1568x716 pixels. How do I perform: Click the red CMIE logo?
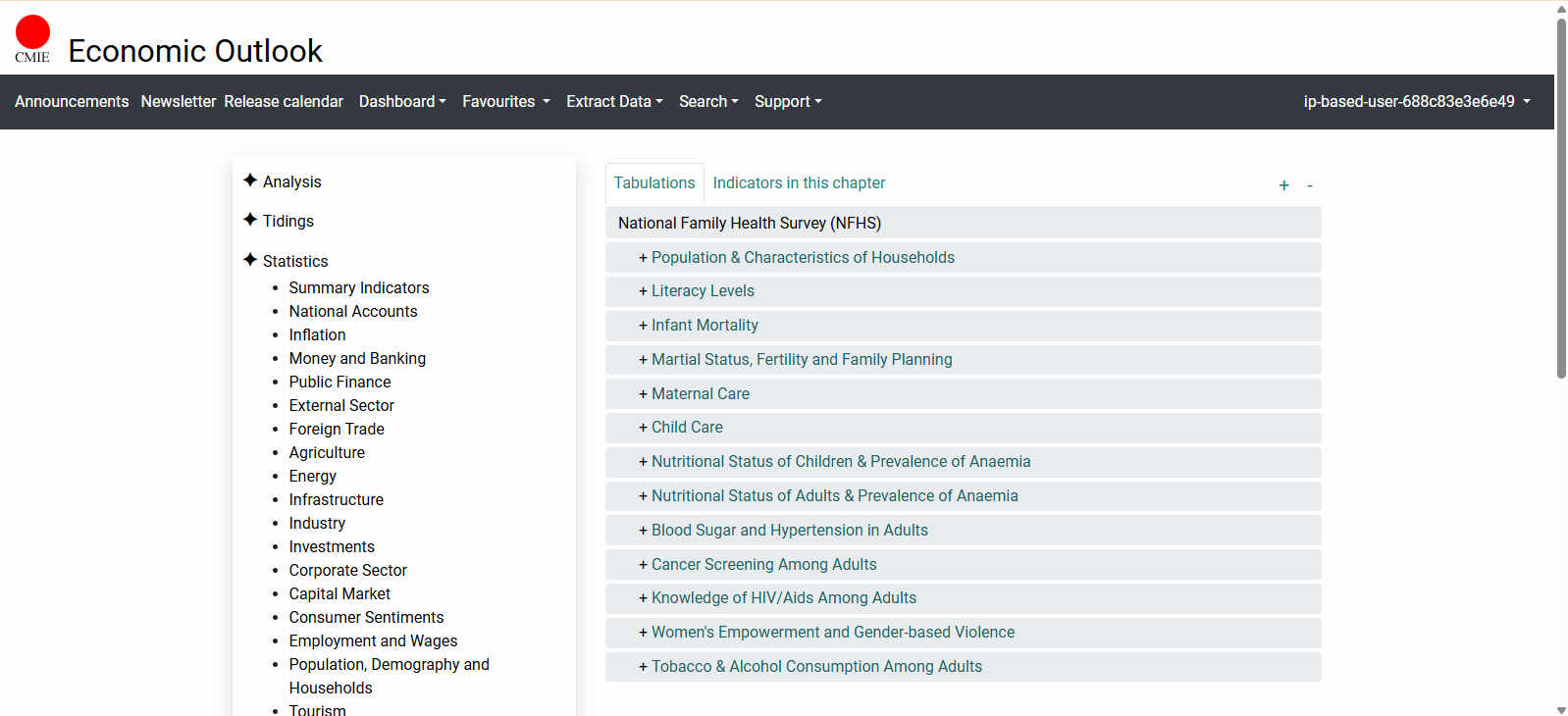(32, 37)
